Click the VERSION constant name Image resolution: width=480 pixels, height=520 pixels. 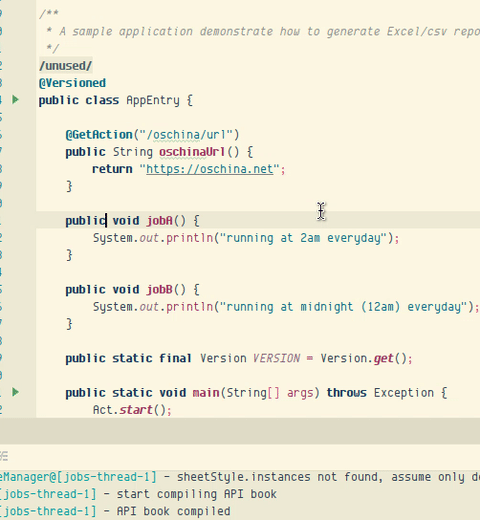coord(276,358)
